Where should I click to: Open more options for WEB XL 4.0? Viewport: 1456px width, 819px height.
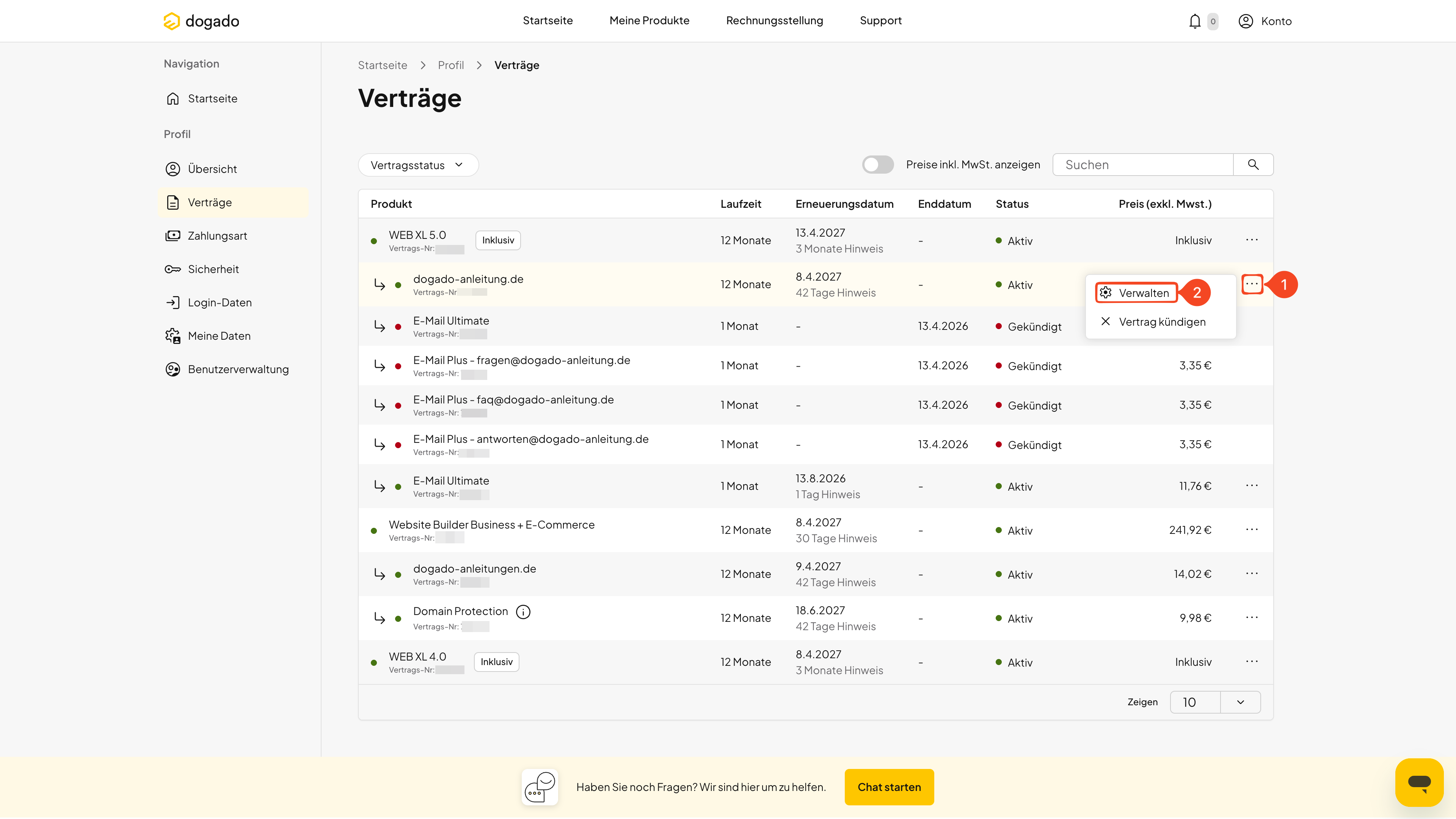1252,662
